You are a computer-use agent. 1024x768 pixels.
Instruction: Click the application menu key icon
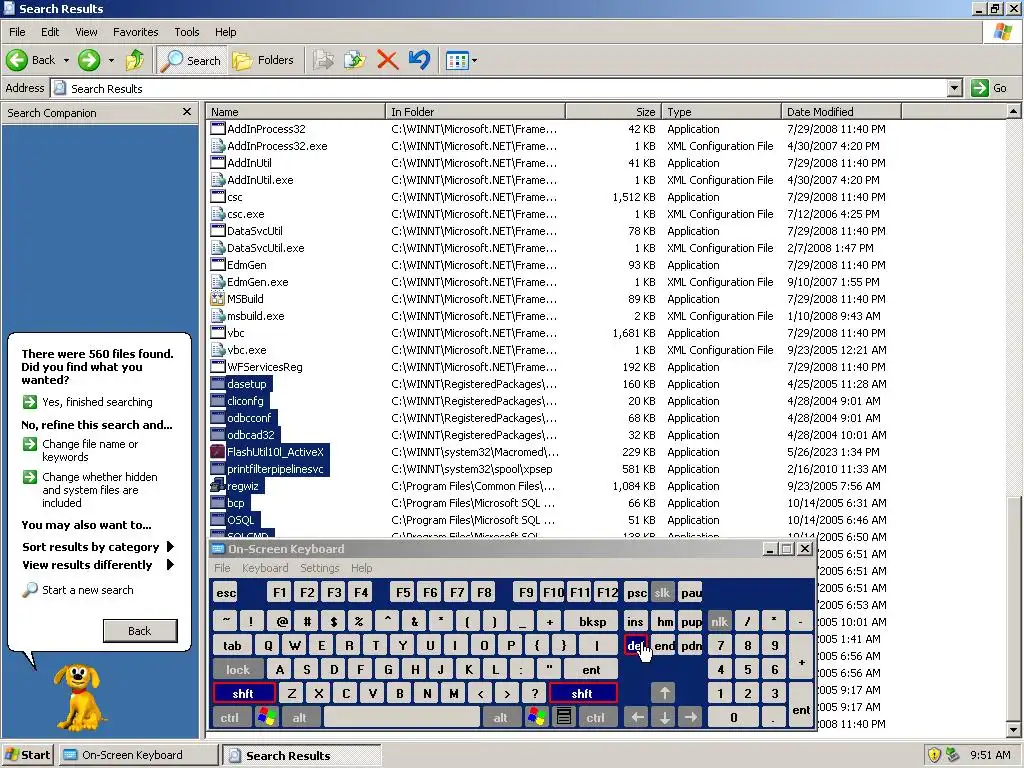(x=564, y=718)
